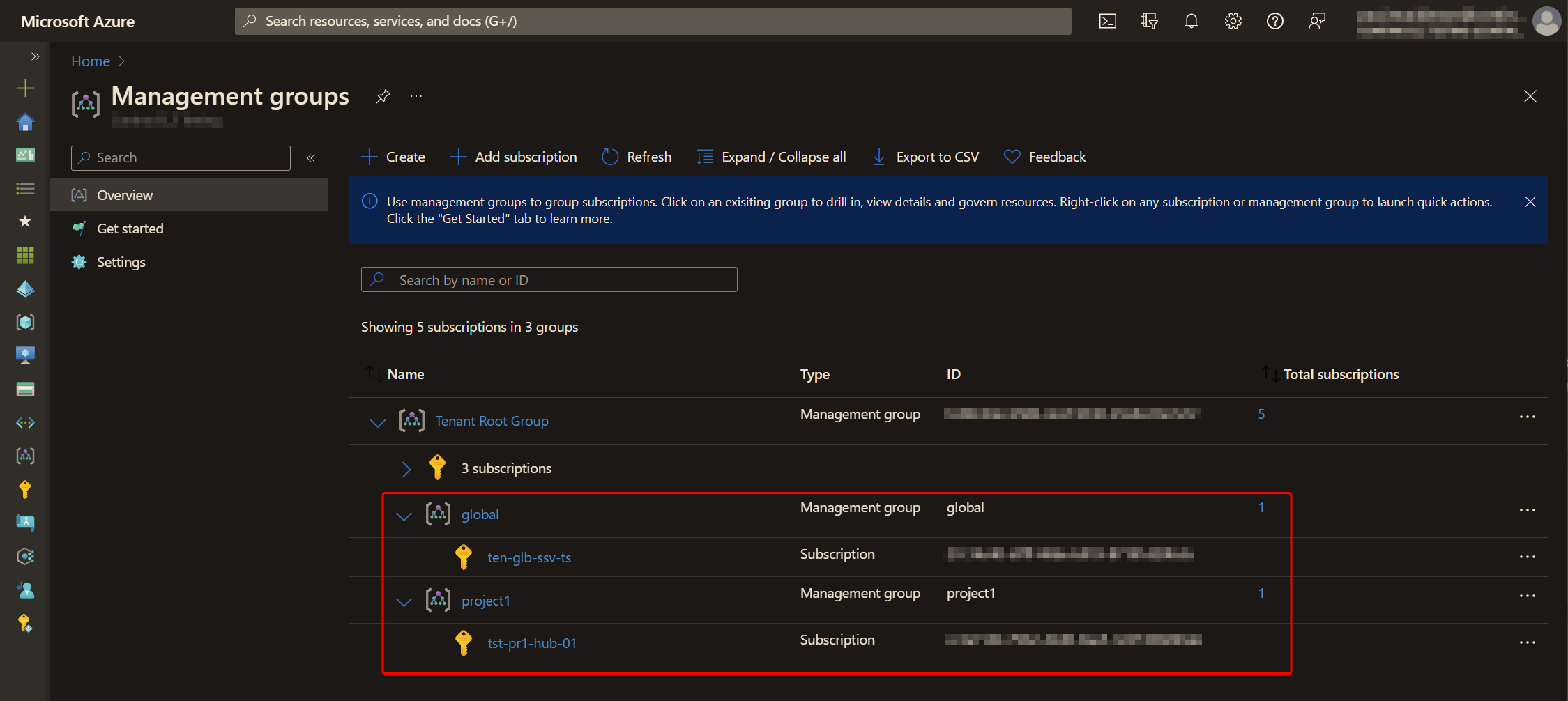The width and height of the screenshot is (1568, 701).
Task: Click key icon next to 3 subscriptions
Action: (437, 468)
